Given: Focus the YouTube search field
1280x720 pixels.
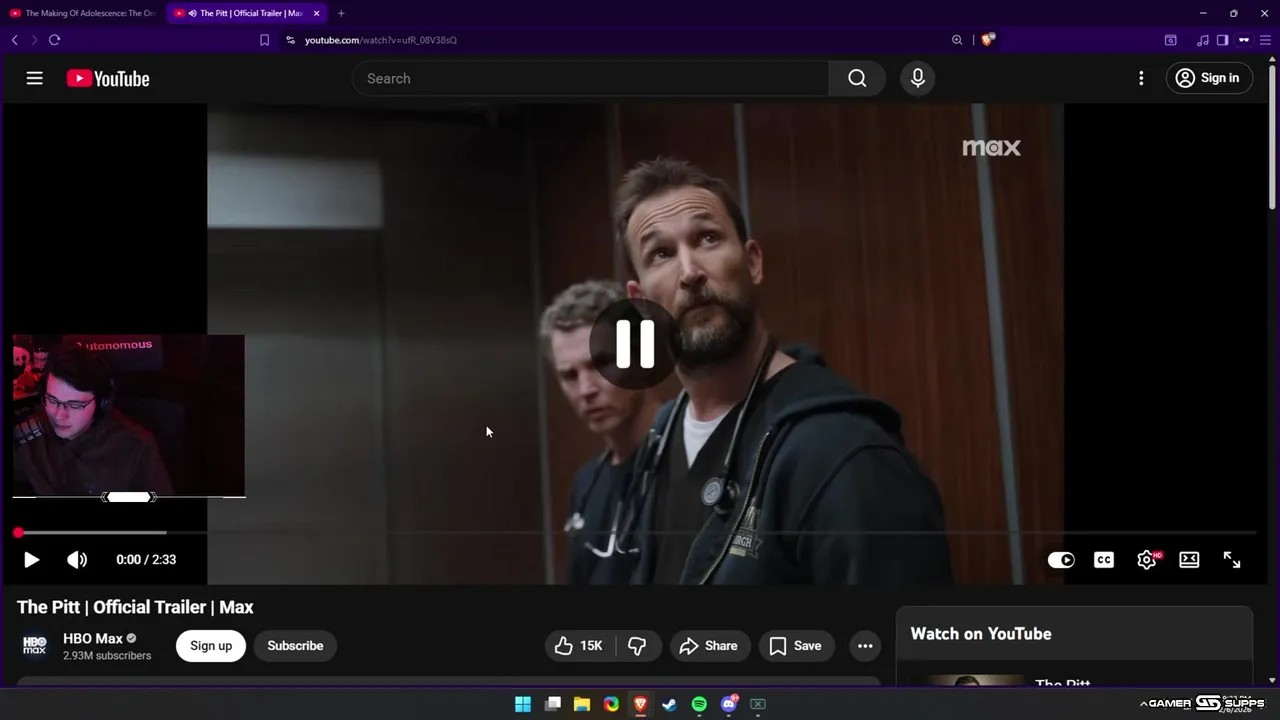Looking at the screenshot, I should pos(590,78).
